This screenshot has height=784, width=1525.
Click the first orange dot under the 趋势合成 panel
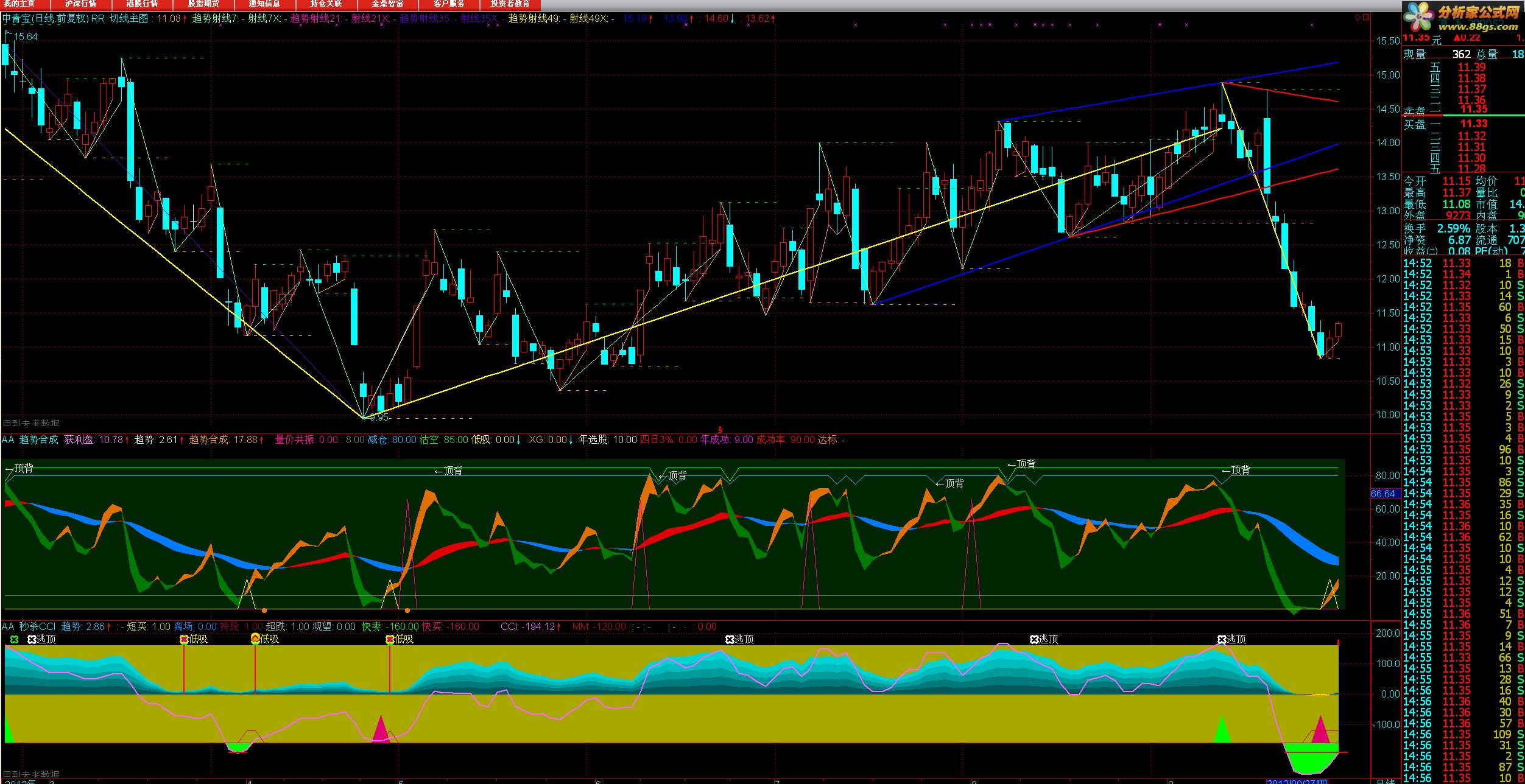coord(264,610)
